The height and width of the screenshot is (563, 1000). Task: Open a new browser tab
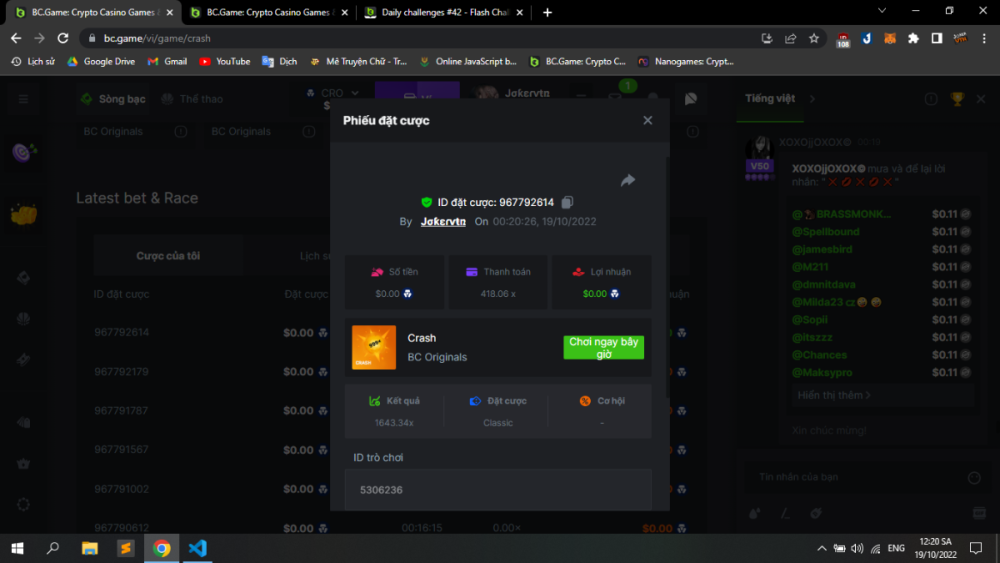coord(547,12)
